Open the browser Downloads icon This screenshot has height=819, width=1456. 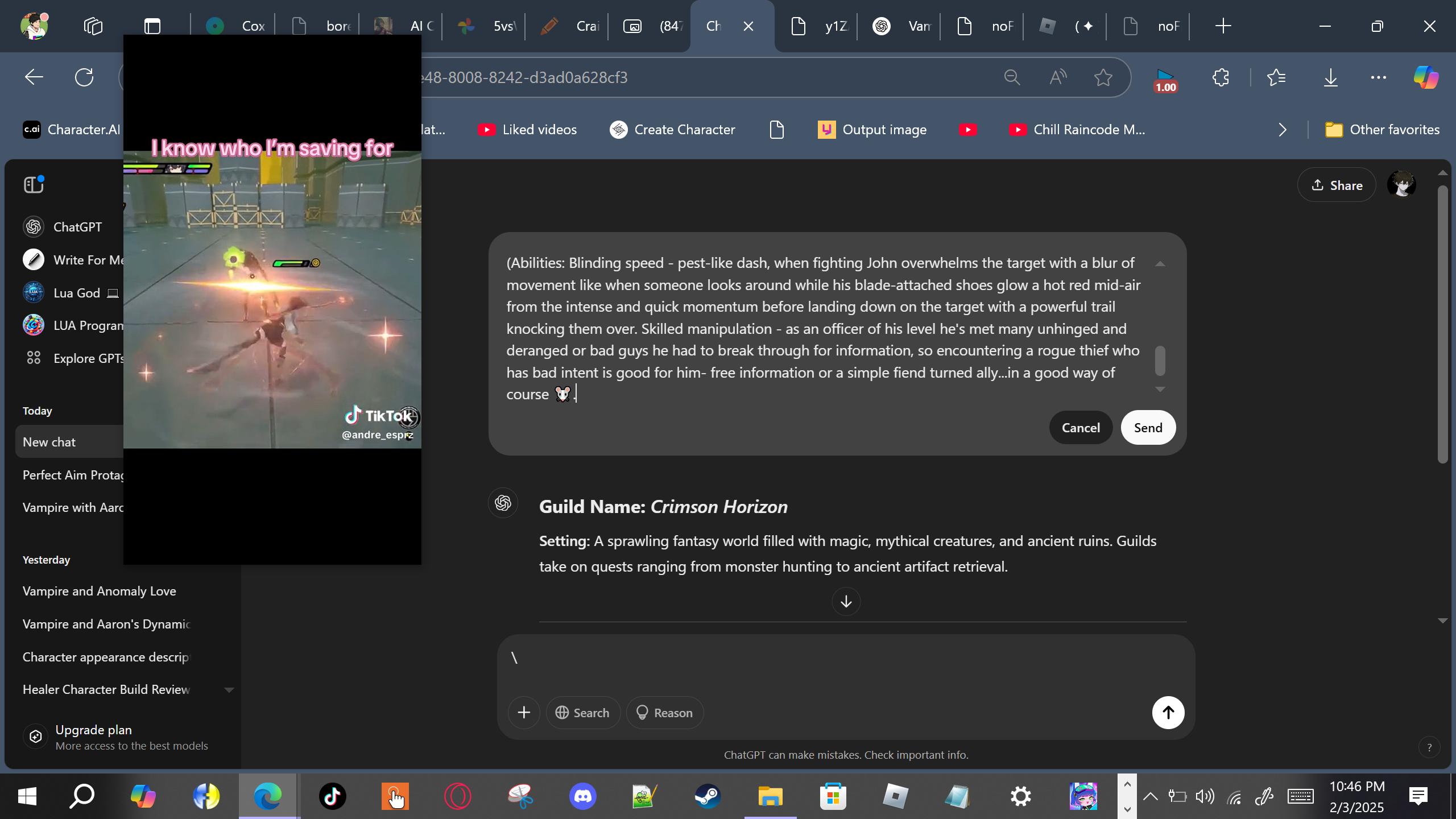pyautogui.click(x=1331, y=77)
